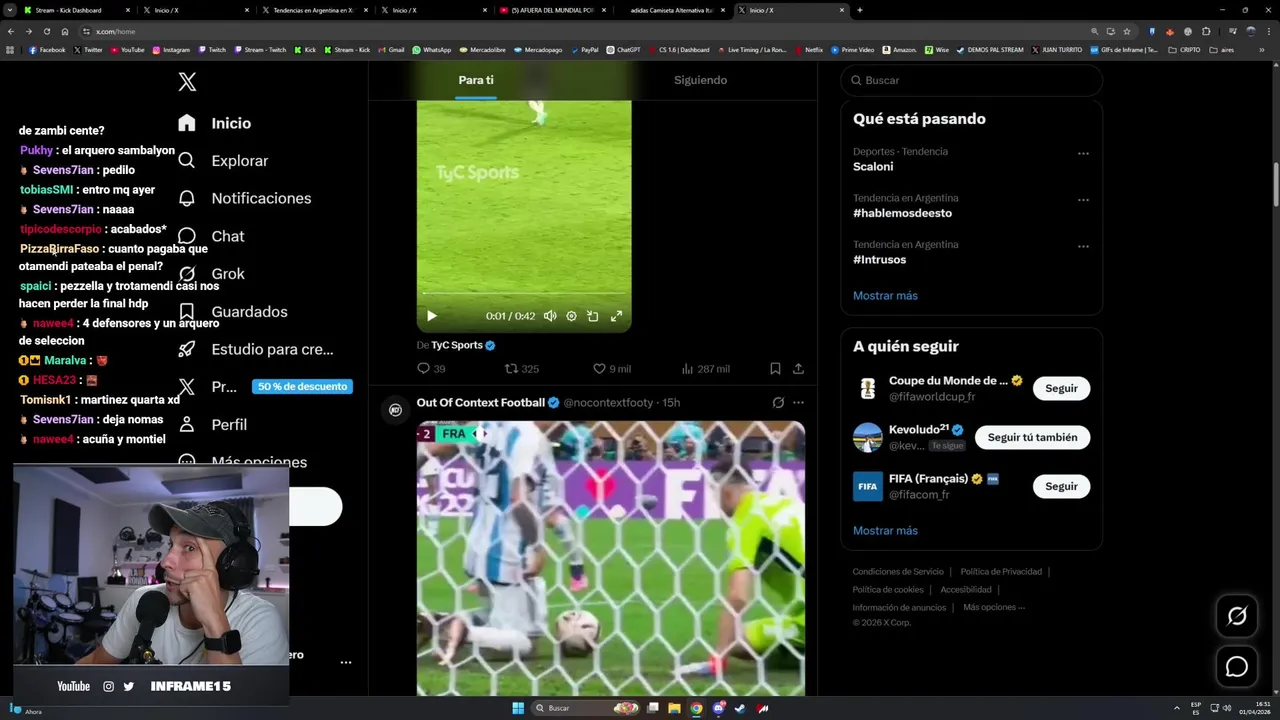Screen dimensions: 1280x720
Task: Repost the TyC Sports post showing 325
Action: [x=521, y=369]
